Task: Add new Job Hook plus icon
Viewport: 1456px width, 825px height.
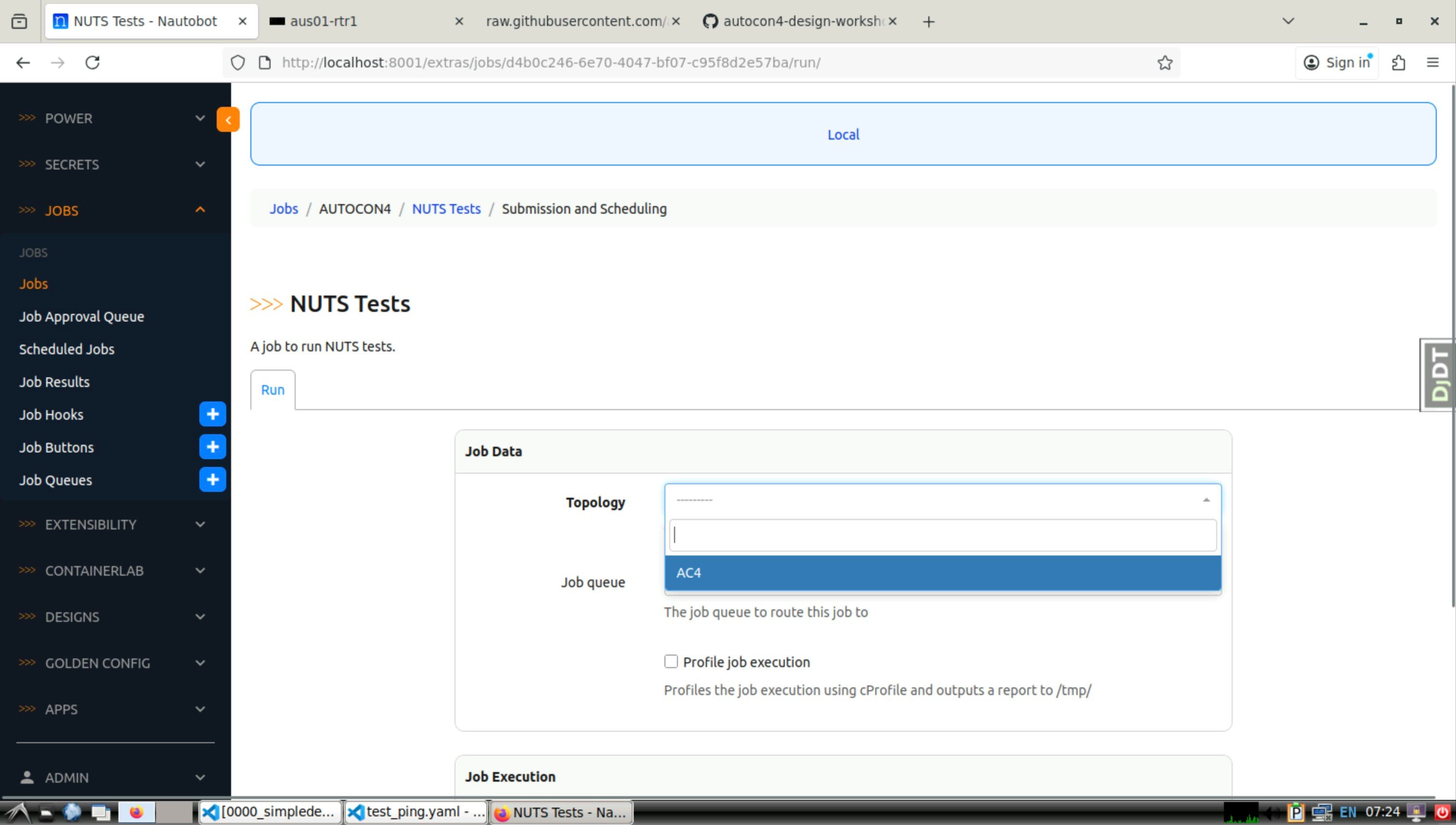Action: (x=212, y=414)
